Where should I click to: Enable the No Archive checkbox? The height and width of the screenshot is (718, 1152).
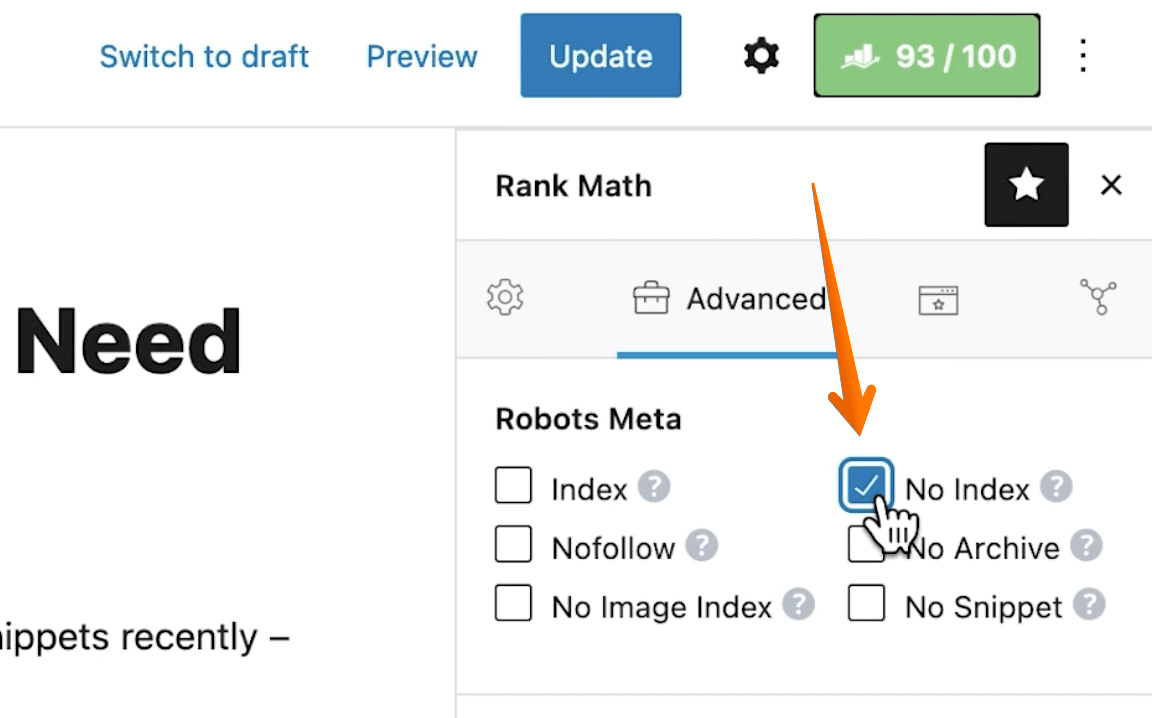pyautogui.click(x=866, y=547)
